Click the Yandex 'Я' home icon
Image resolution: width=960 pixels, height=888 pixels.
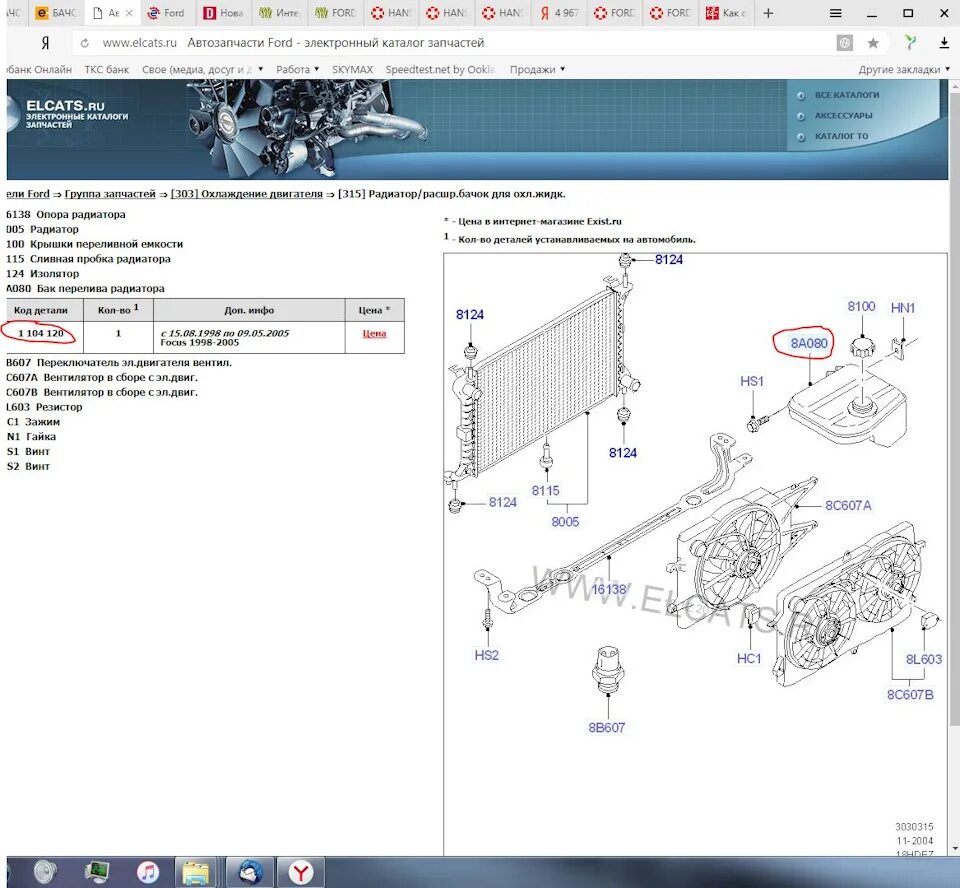pos(45,43)
